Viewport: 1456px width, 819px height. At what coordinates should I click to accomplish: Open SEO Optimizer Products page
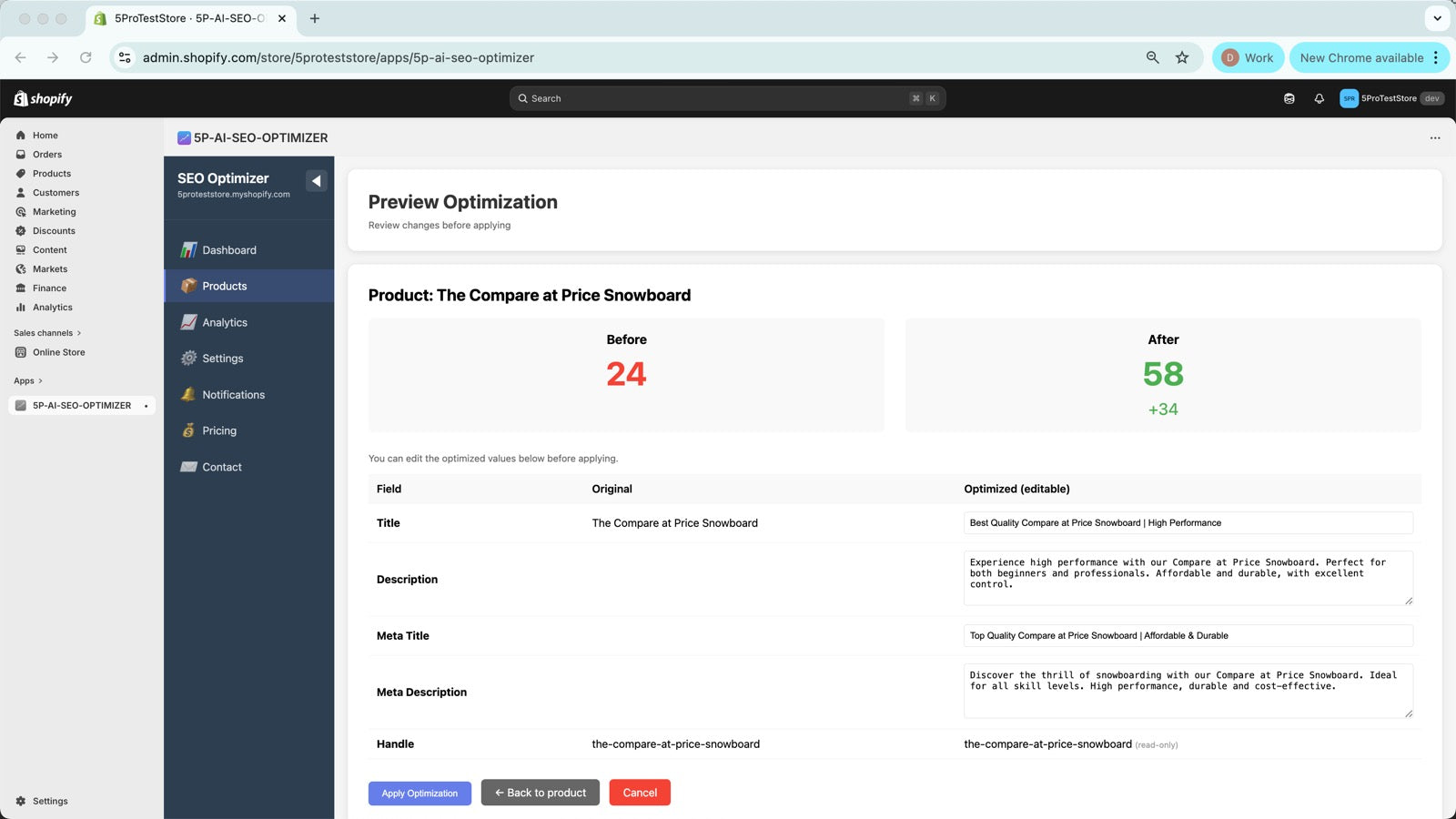[249, 286]
